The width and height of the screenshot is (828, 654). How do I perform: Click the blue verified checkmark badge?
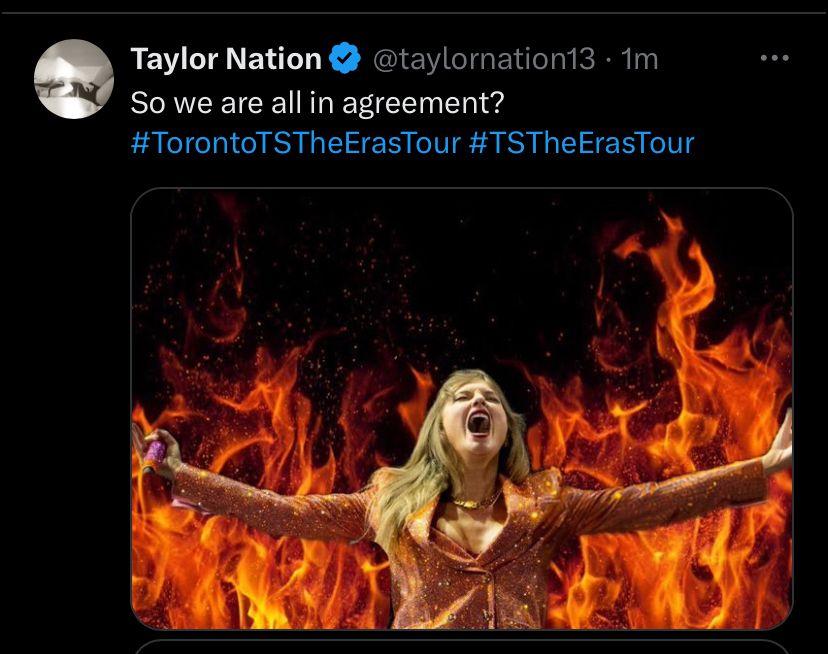point(346,60)
